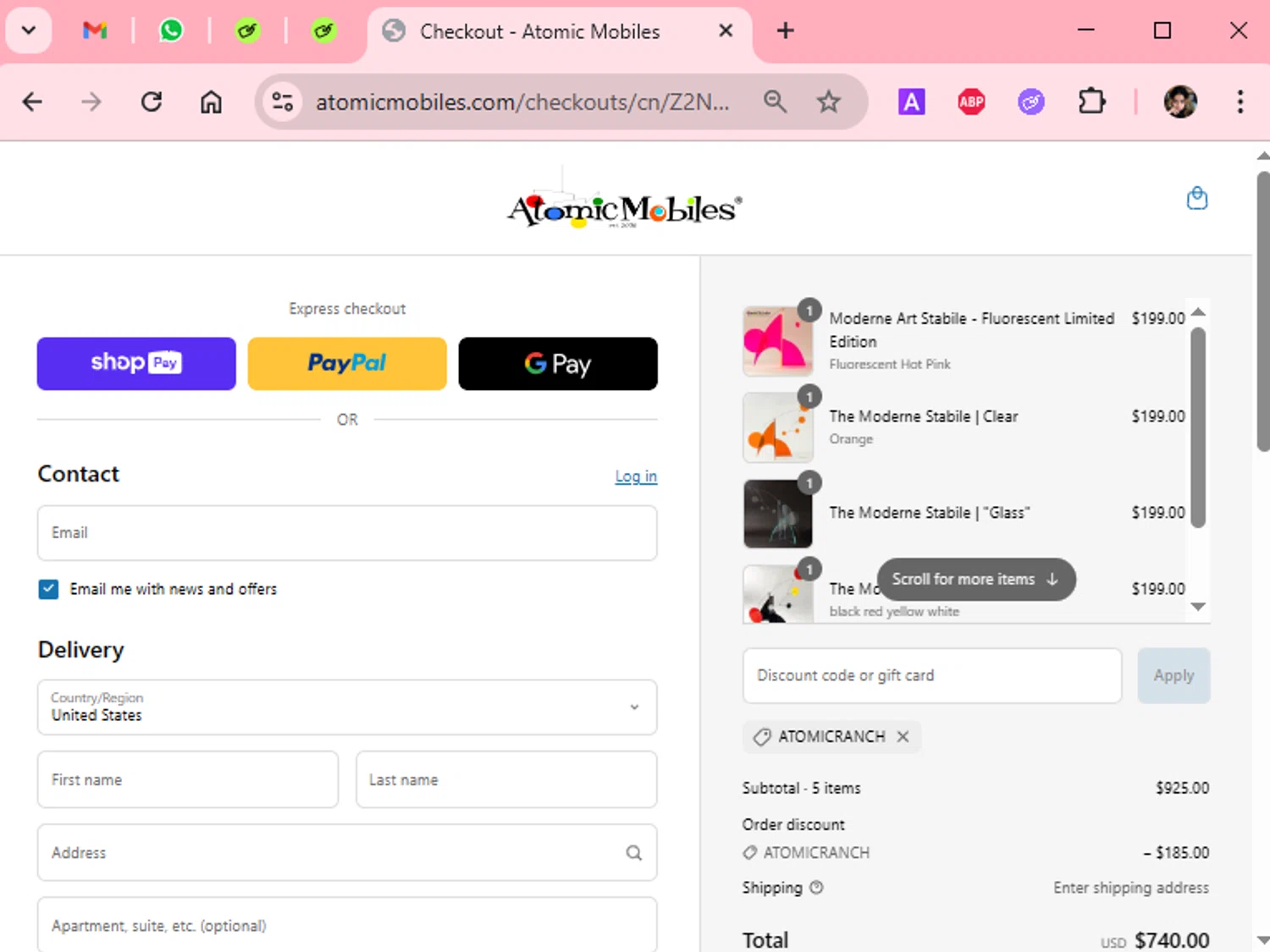Open the browser home page
Screen dimensions: 1270x952
click(x=211, y=102)
